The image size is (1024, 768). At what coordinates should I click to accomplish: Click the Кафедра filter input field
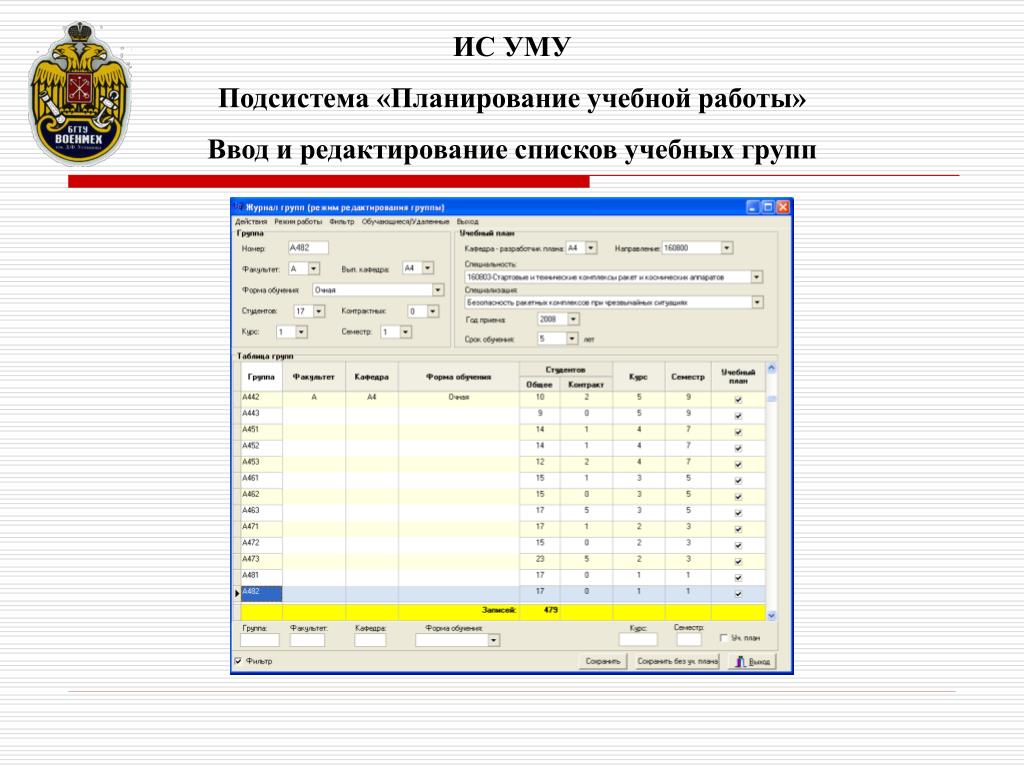tap(370, 640)
